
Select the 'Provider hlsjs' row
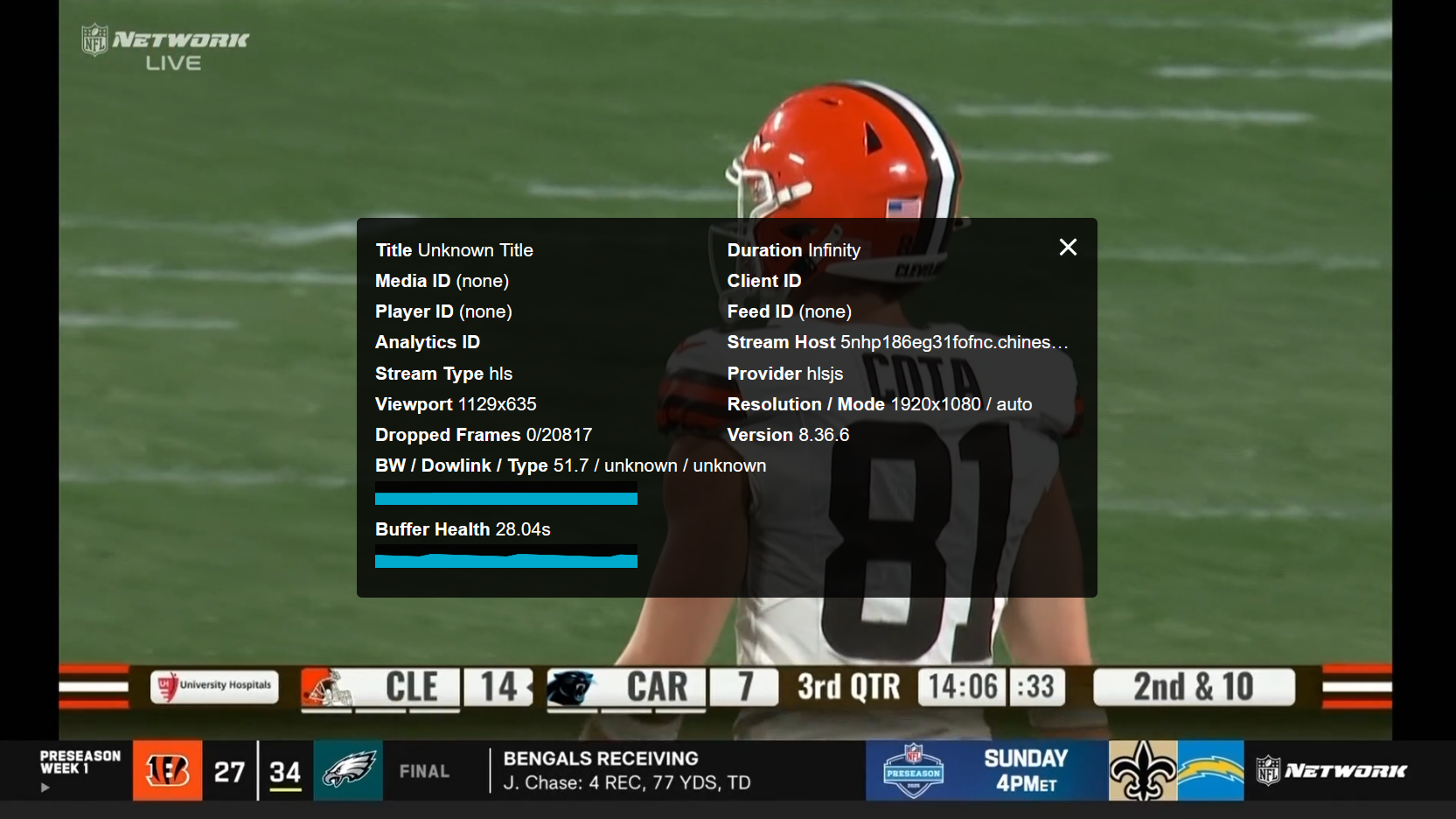pyautogui.click(x=784, y=374)
